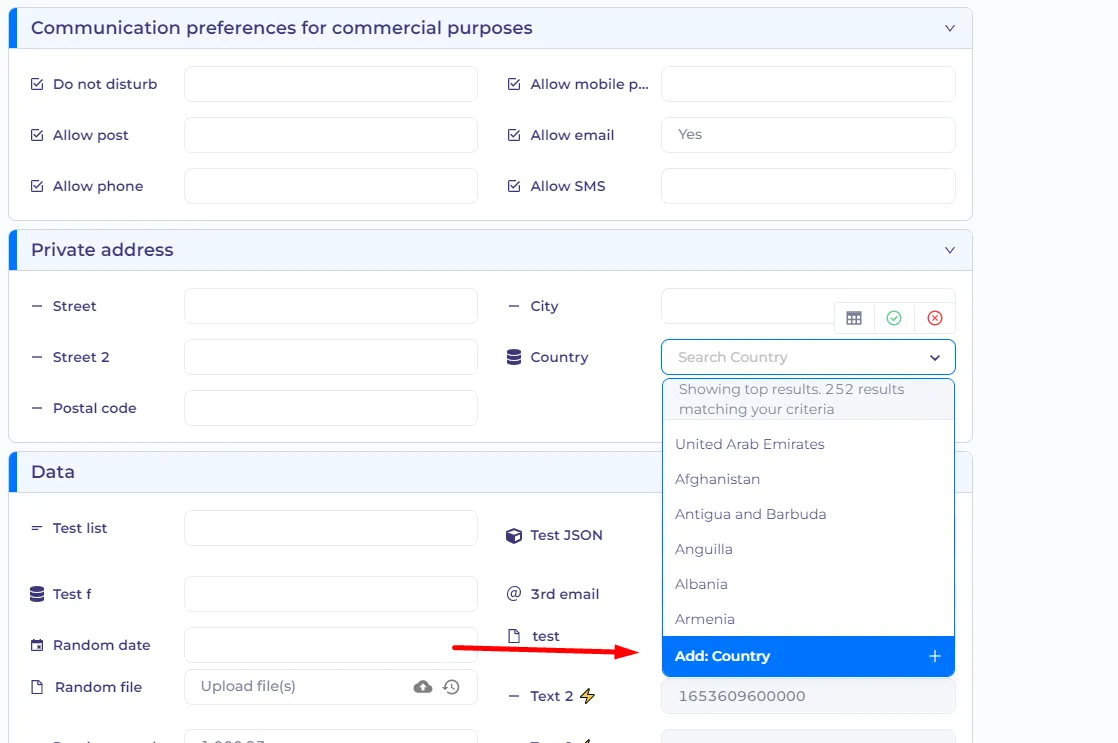Confirm with the green checkmark icon
Screen dimensions: 1118x743
[894, 318]
